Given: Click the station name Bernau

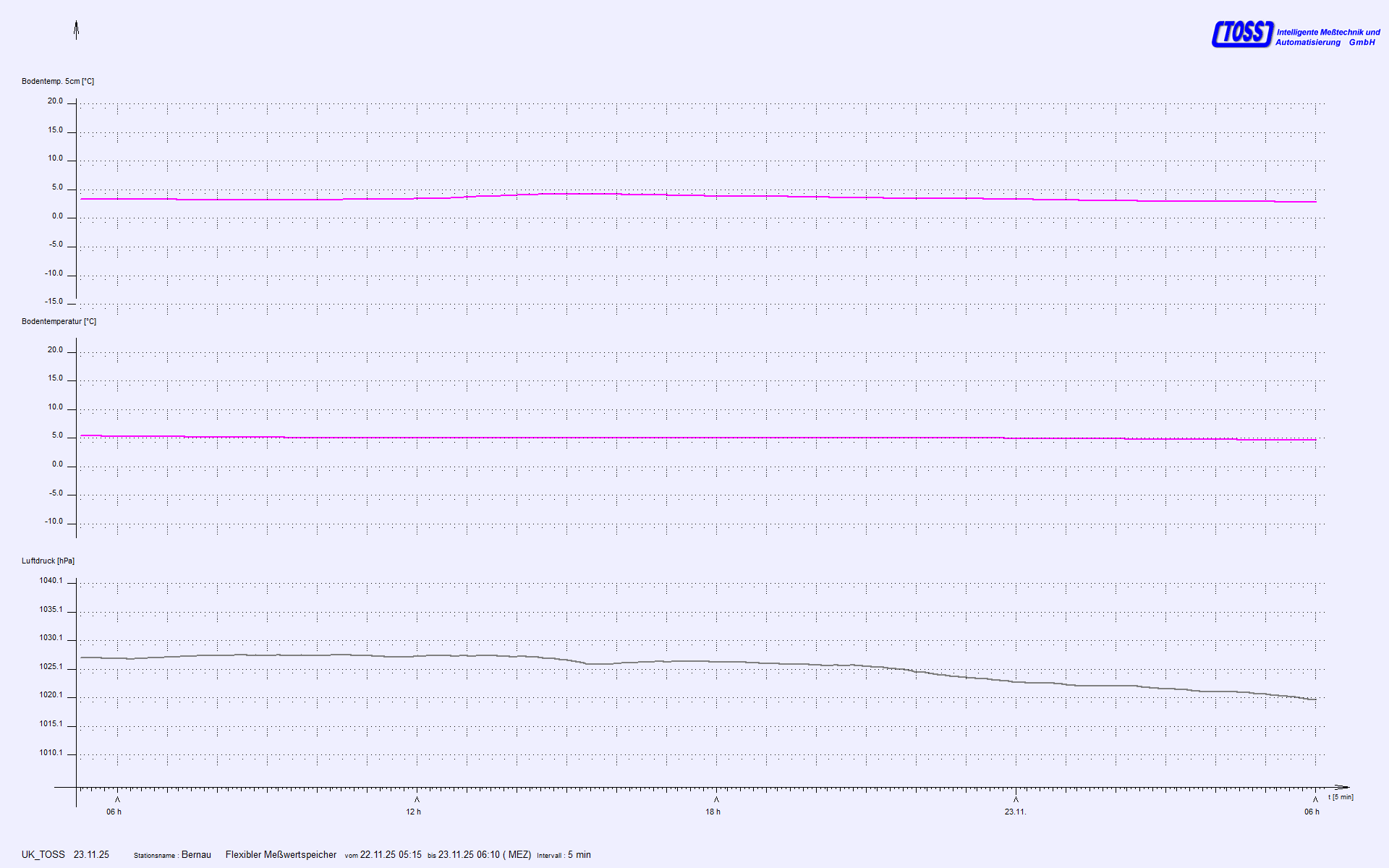Looking at the screenshot, I should [x=196, y=855].
